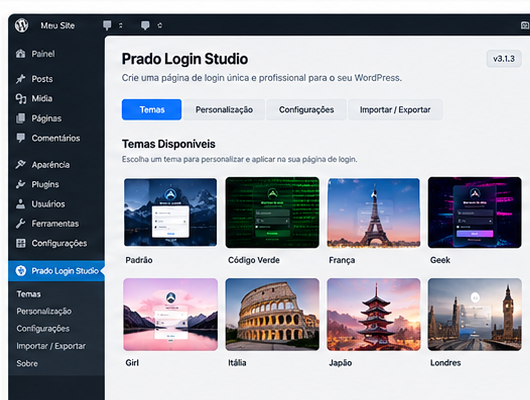Click the WordPress logo icon

click(21, 25)
